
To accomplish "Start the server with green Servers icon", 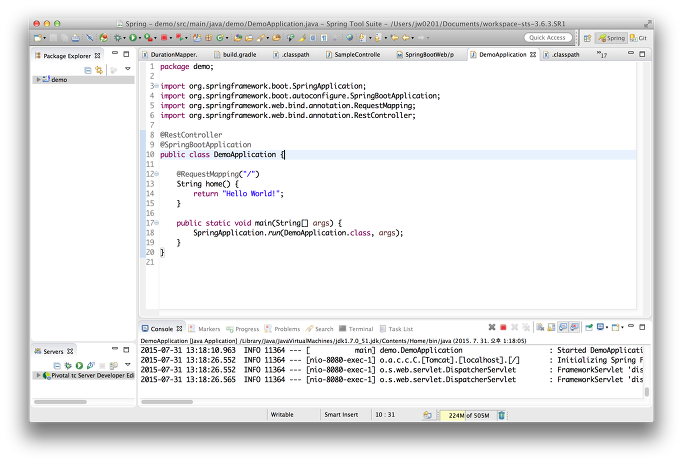I will coord(79,365).
